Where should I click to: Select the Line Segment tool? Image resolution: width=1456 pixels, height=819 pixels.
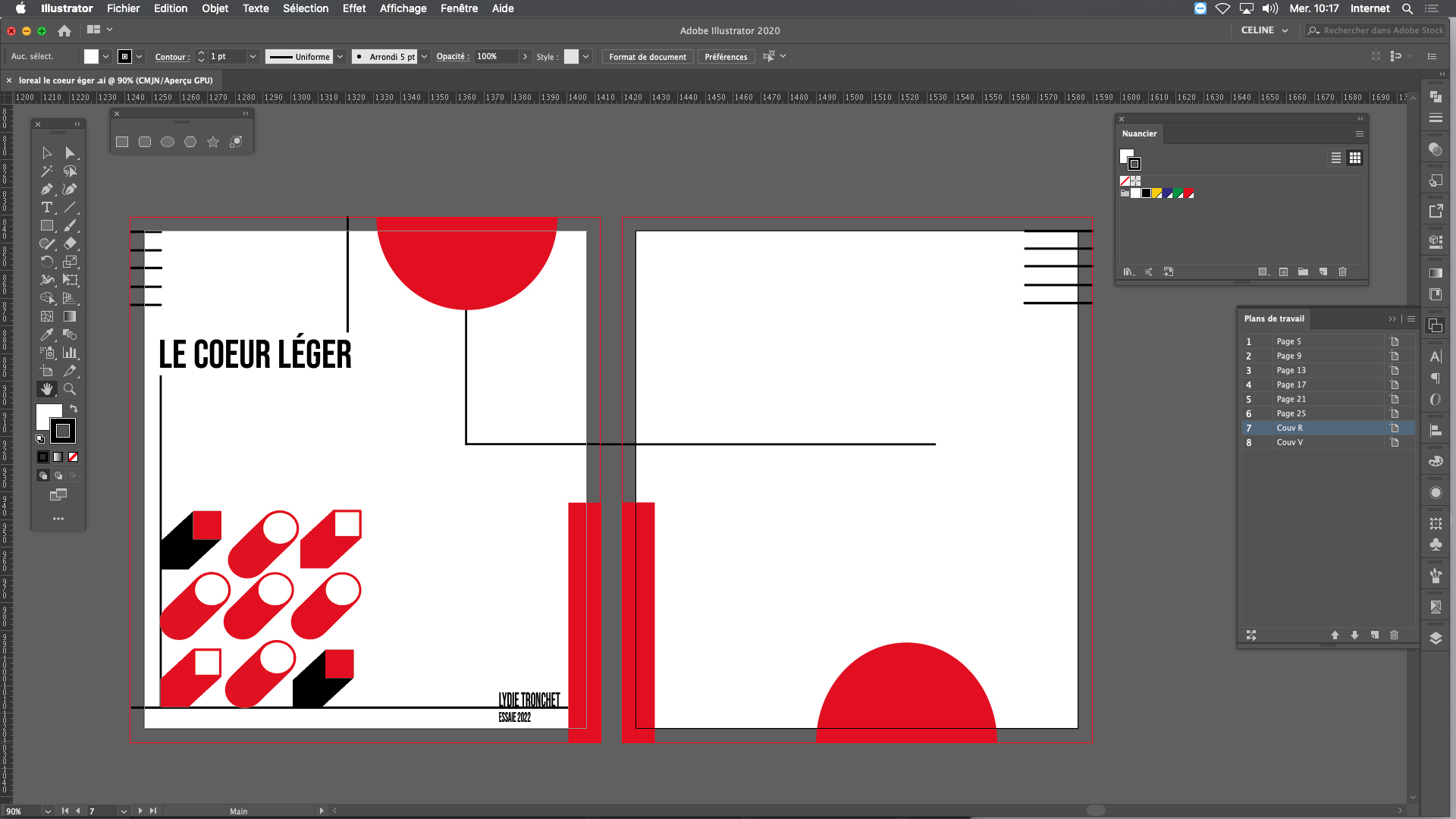click(x=70, y=208)
